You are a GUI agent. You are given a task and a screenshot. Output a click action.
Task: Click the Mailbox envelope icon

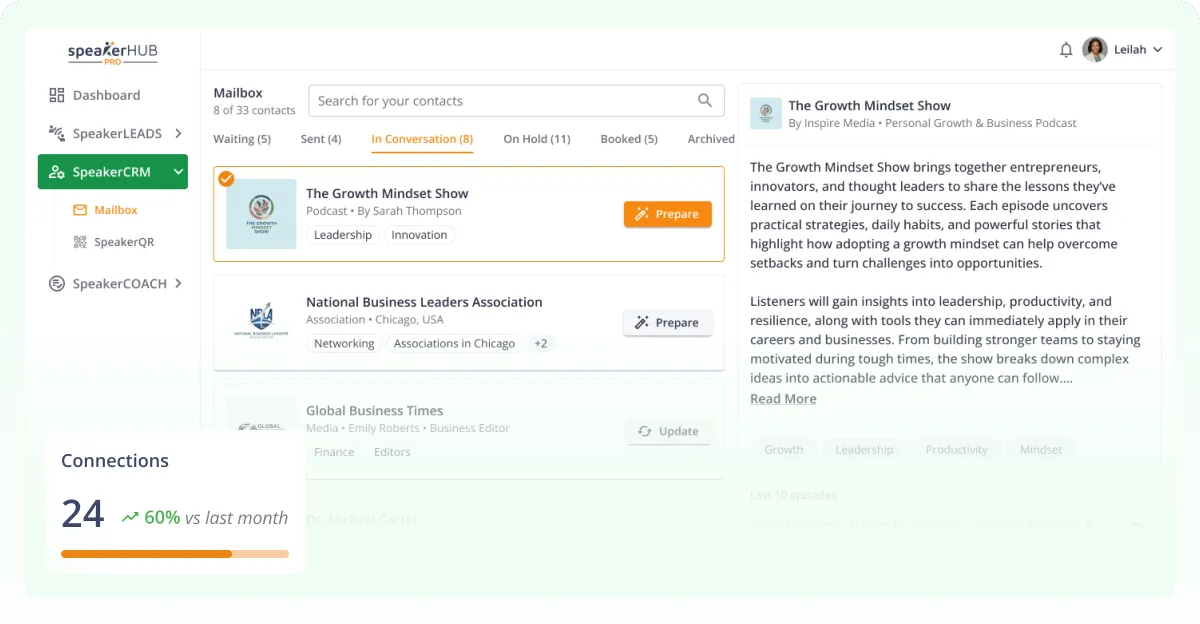[80, 210]
